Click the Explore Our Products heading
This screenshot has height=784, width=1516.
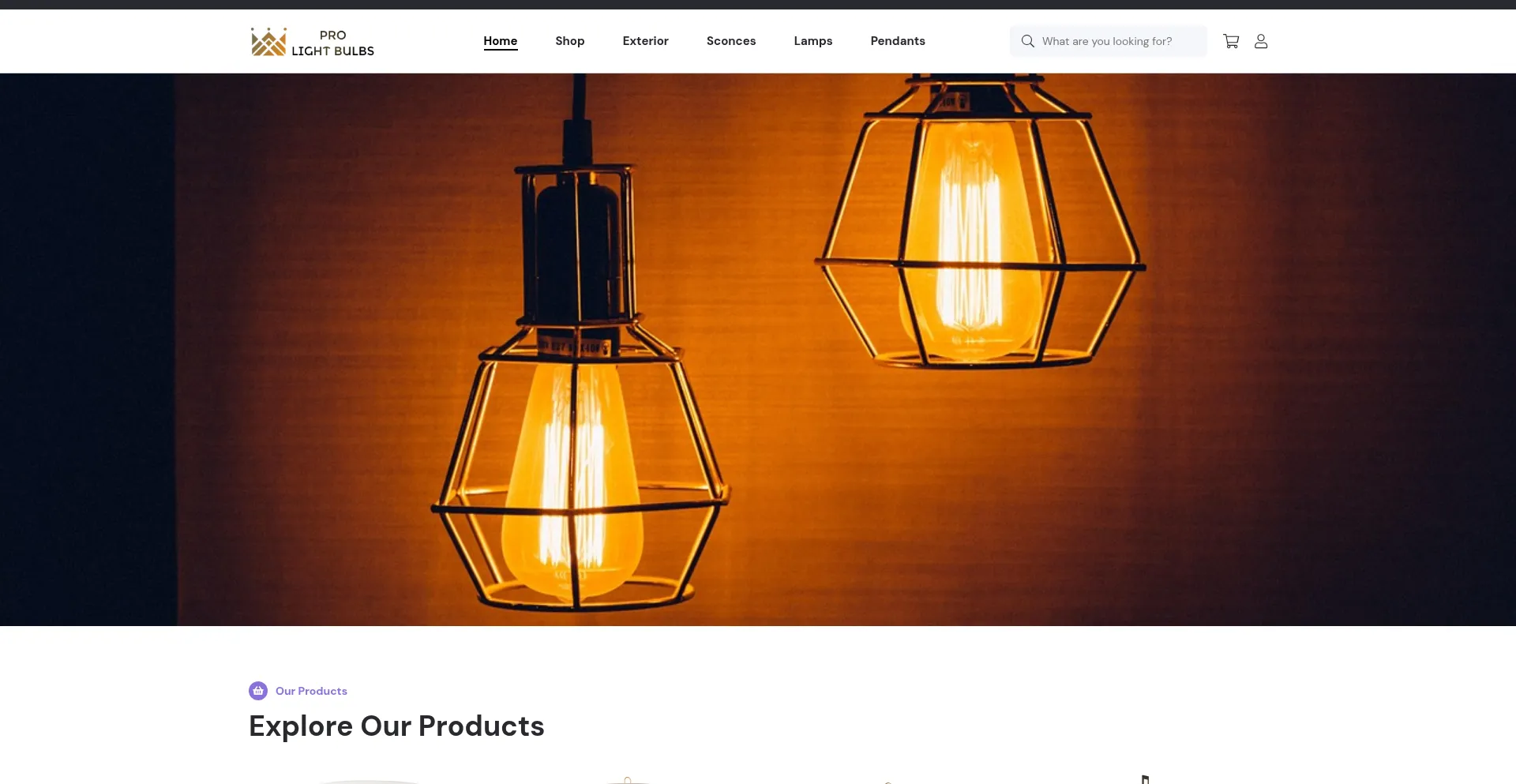pyautogui.click(x=396, y=726)
